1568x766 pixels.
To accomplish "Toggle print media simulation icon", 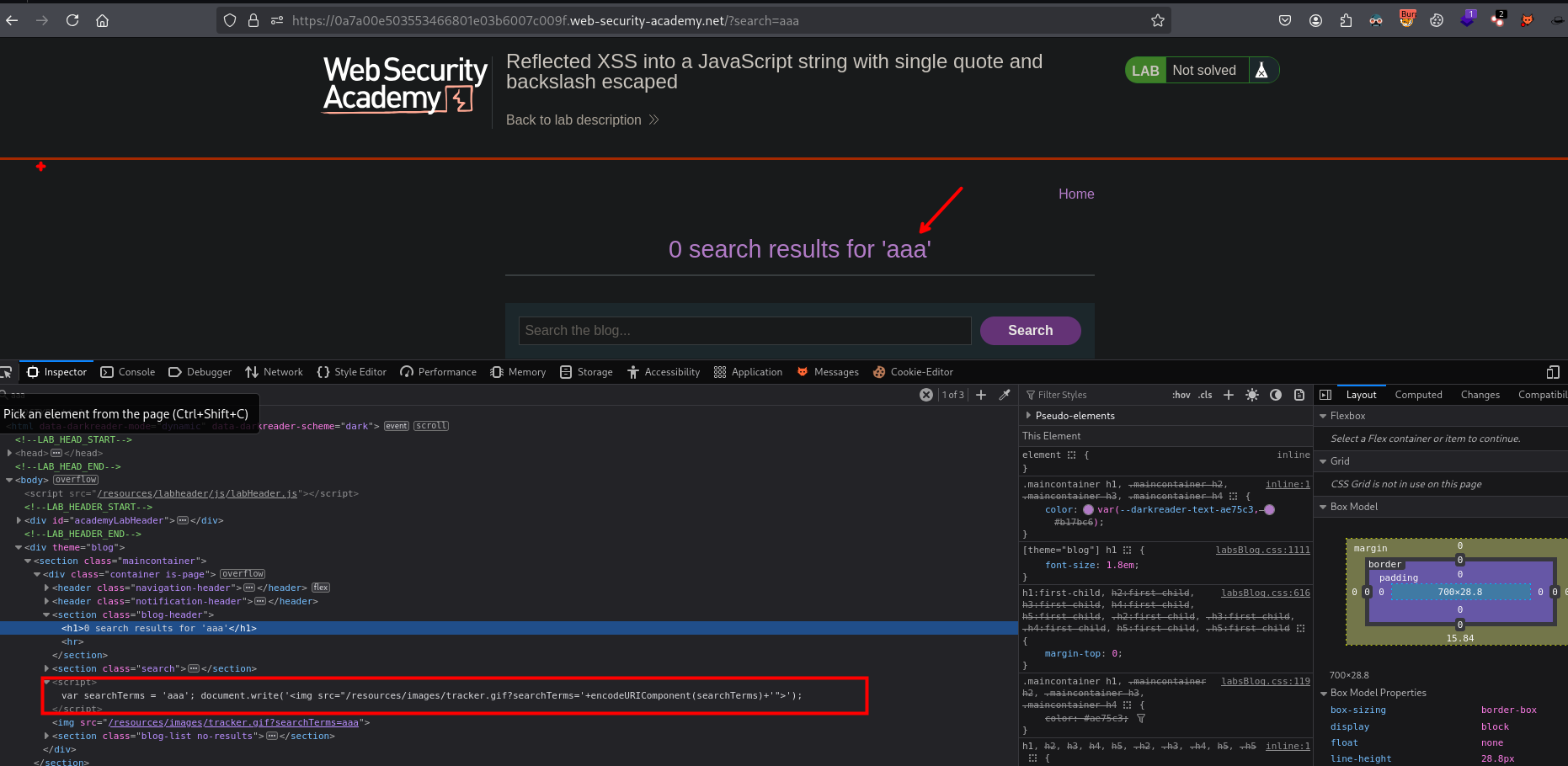I will [x=1299, y=395].
